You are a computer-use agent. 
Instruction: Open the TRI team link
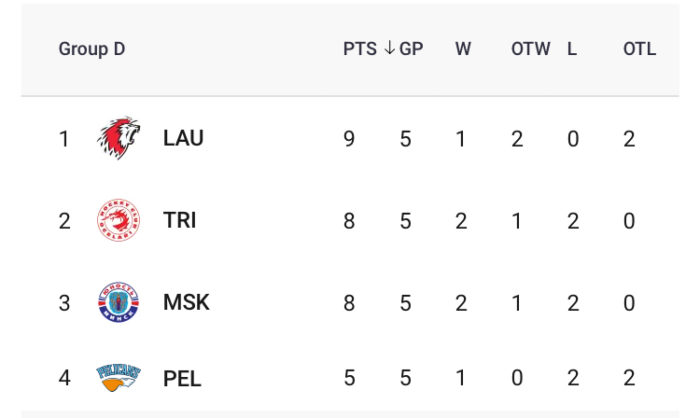point(179,220)
